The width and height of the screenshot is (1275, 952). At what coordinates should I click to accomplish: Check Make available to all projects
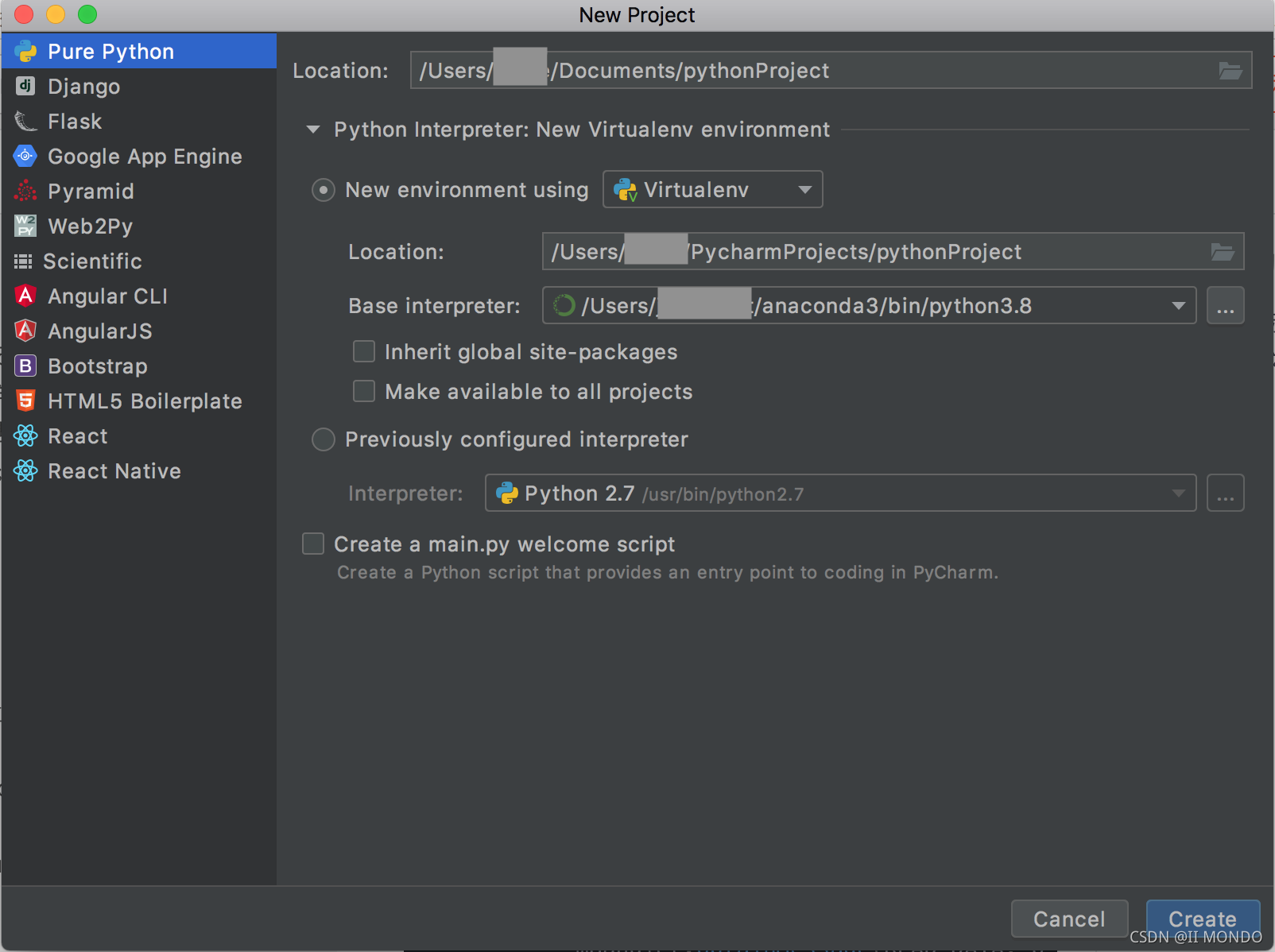tap(363, 391)
